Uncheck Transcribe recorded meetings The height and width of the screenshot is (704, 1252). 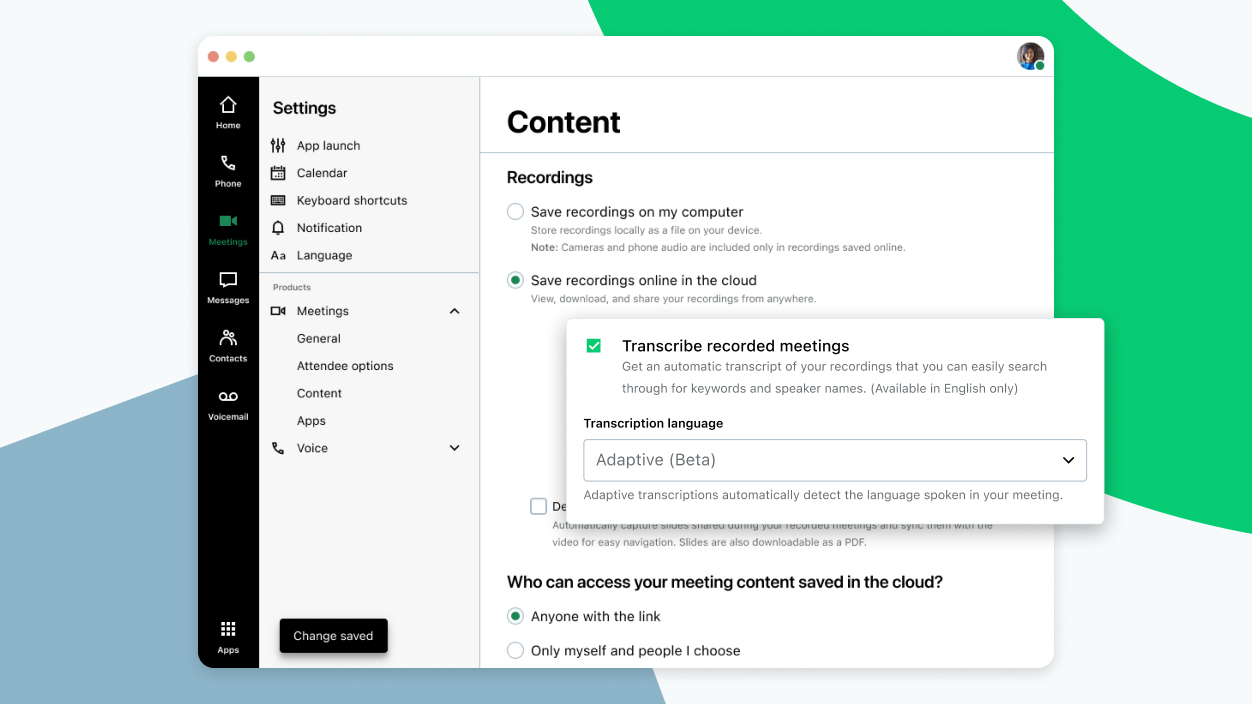[593, 344]
